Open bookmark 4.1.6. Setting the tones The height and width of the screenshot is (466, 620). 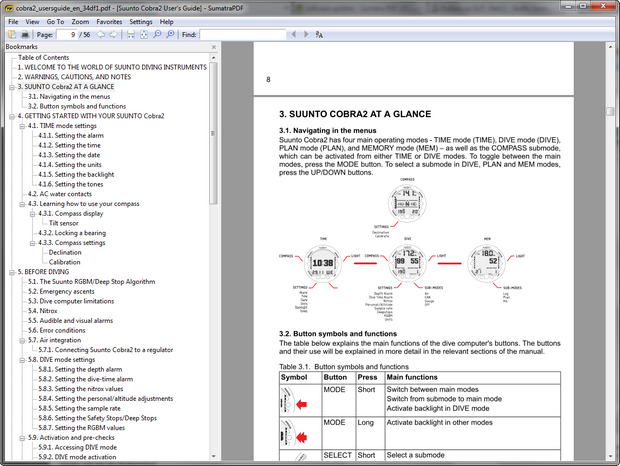pyautogui.click(x=71, y=184)
